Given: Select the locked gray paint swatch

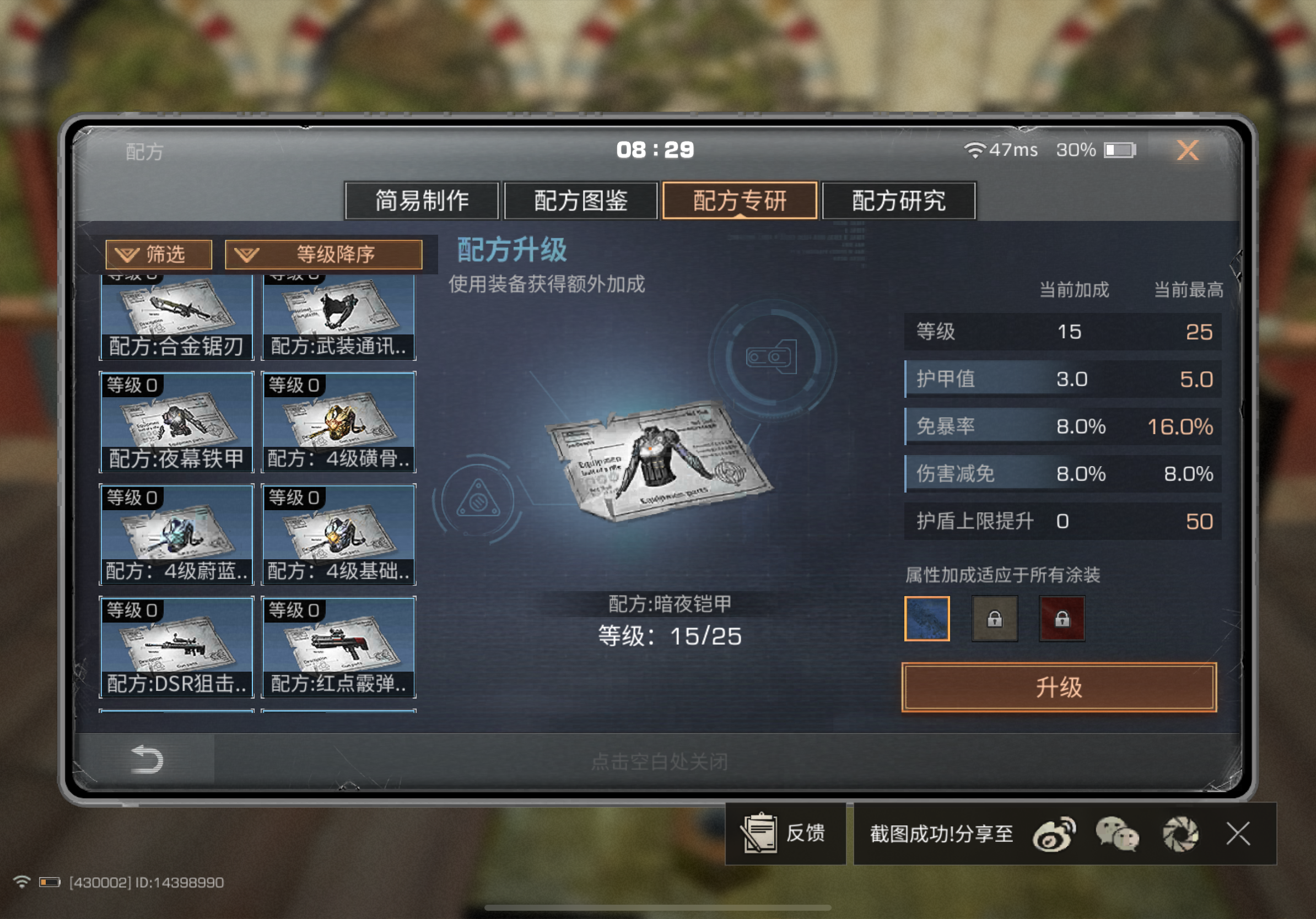Looking at the screenshot, I should coord(995,619).
